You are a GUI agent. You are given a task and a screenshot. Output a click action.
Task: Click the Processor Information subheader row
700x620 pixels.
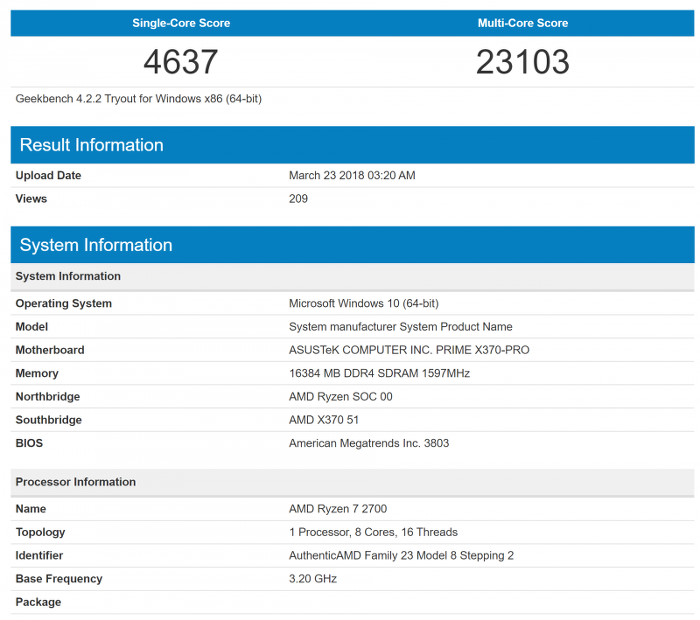point(353,482)
